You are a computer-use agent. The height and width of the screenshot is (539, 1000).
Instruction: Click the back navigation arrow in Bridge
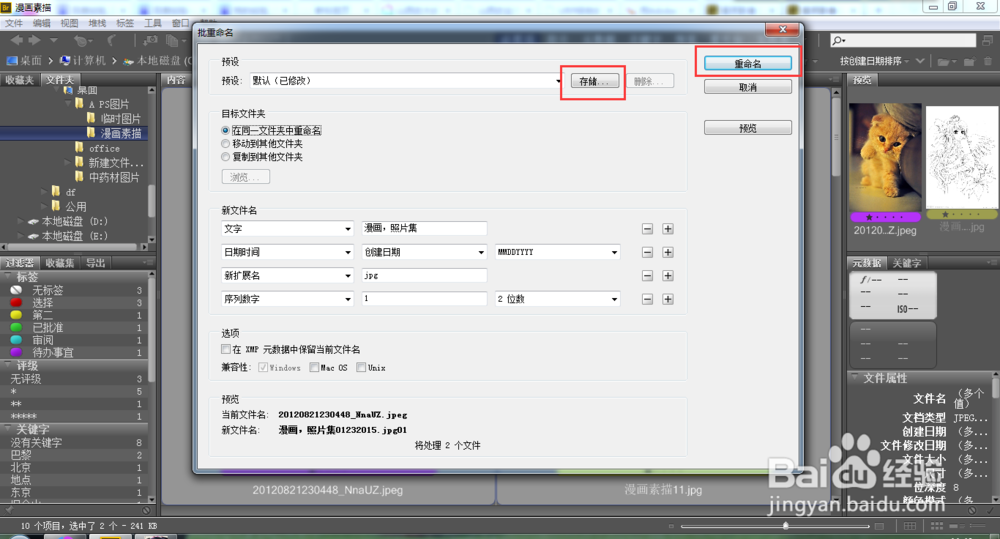[x=17, y=40]
